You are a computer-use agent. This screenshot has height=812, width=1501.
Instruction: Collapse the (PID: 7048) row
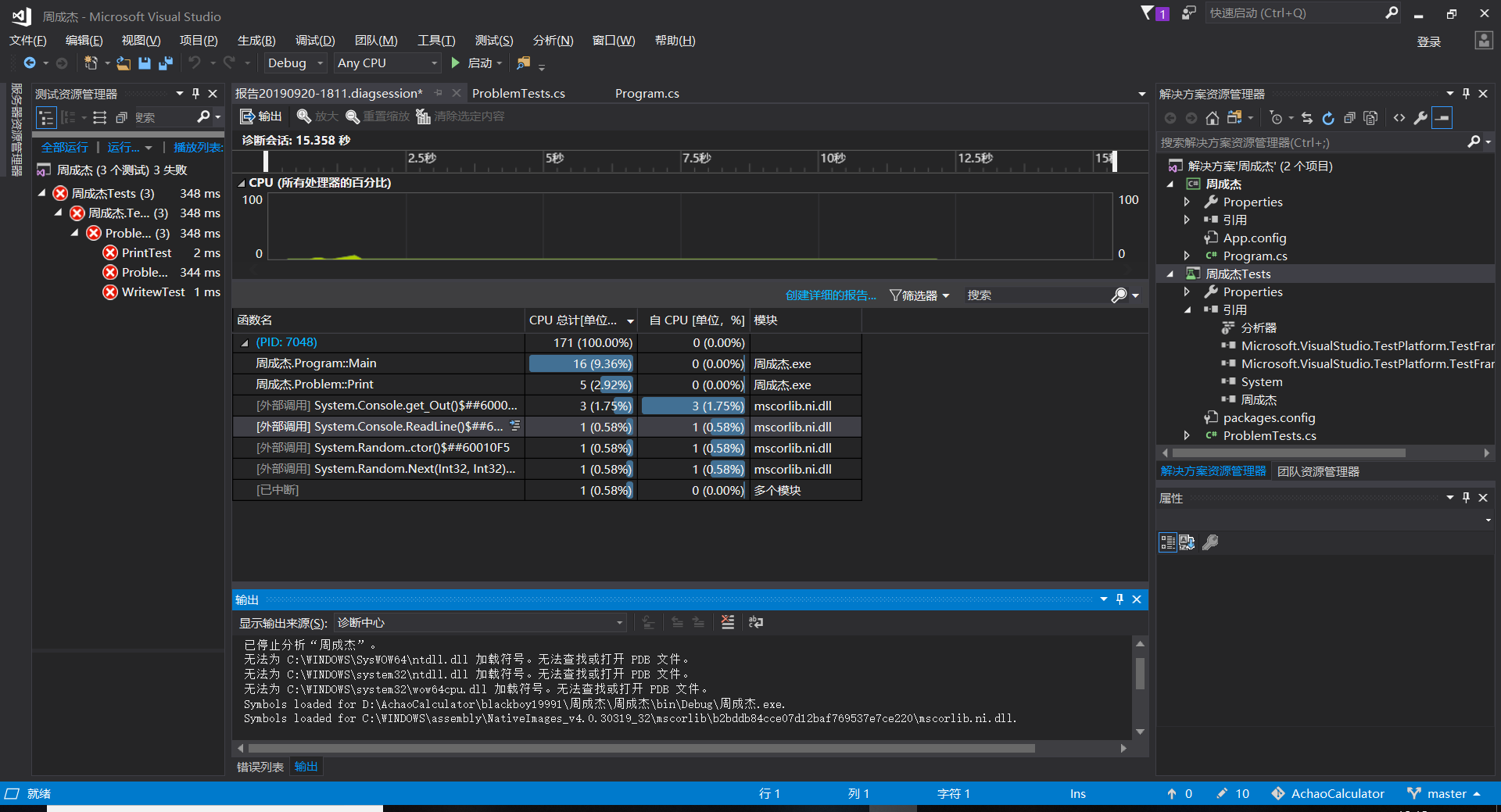pos(245,342)
